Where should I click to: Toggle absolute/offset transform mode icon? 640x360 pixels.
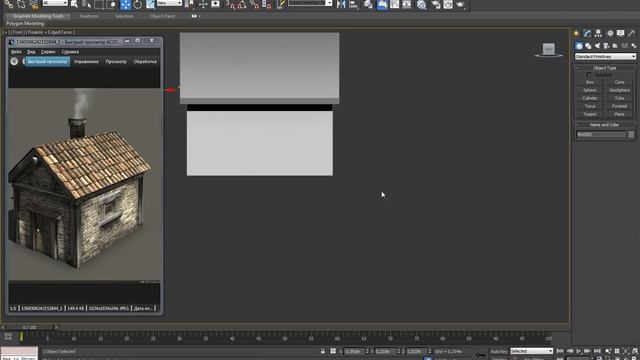click(x=333, y=351)
